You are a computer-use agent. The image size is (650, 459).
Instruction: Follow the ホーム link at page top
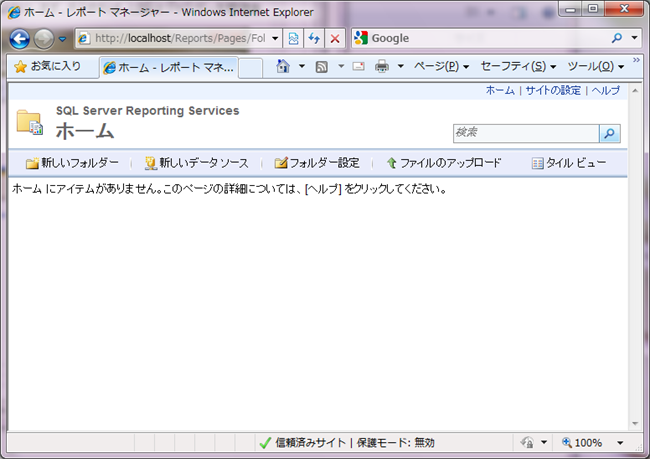click(x=500, y=90)
